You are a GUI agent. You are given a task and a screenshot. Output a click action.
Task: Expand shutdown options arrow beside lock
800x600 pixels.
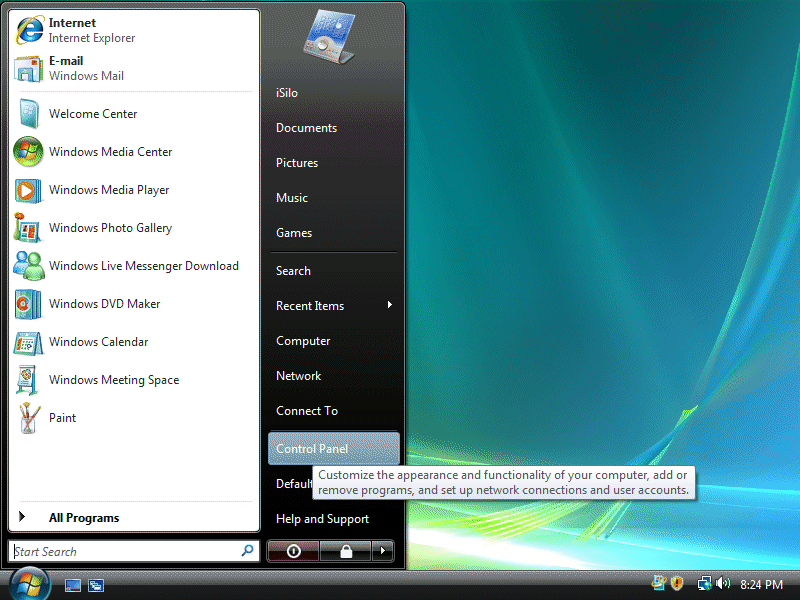tap(383, 551)
